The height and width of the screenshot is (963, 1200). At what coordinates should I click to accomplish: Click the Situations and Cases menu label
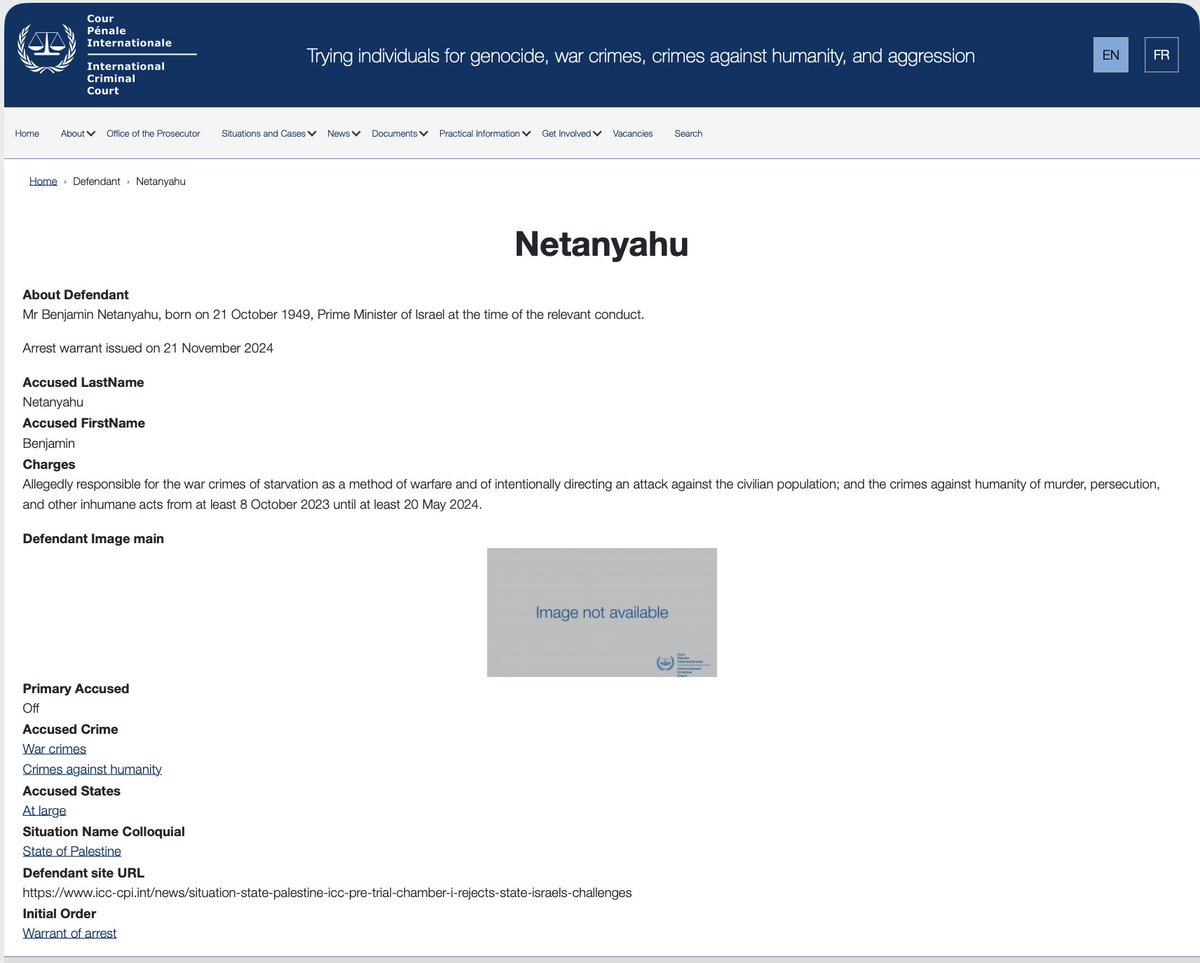coord(264,133)
